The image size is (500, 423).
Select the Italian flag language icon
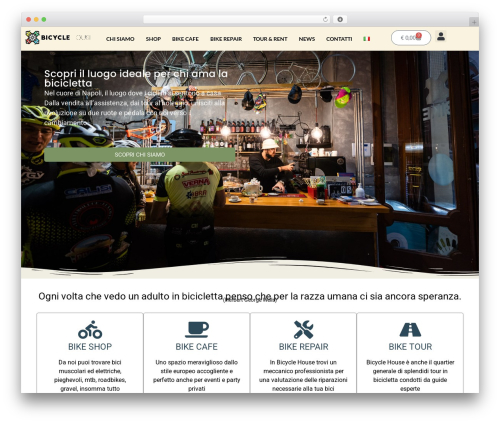(367, 39)
